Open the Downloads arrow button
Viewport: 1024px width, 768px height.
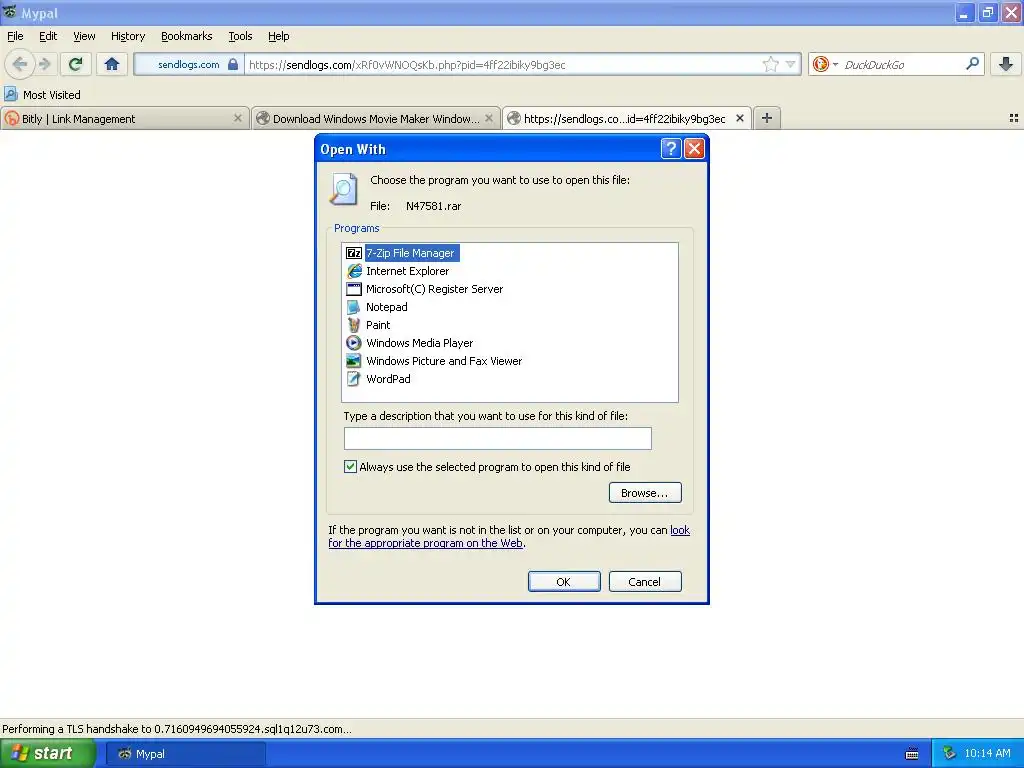[1006, 64]
